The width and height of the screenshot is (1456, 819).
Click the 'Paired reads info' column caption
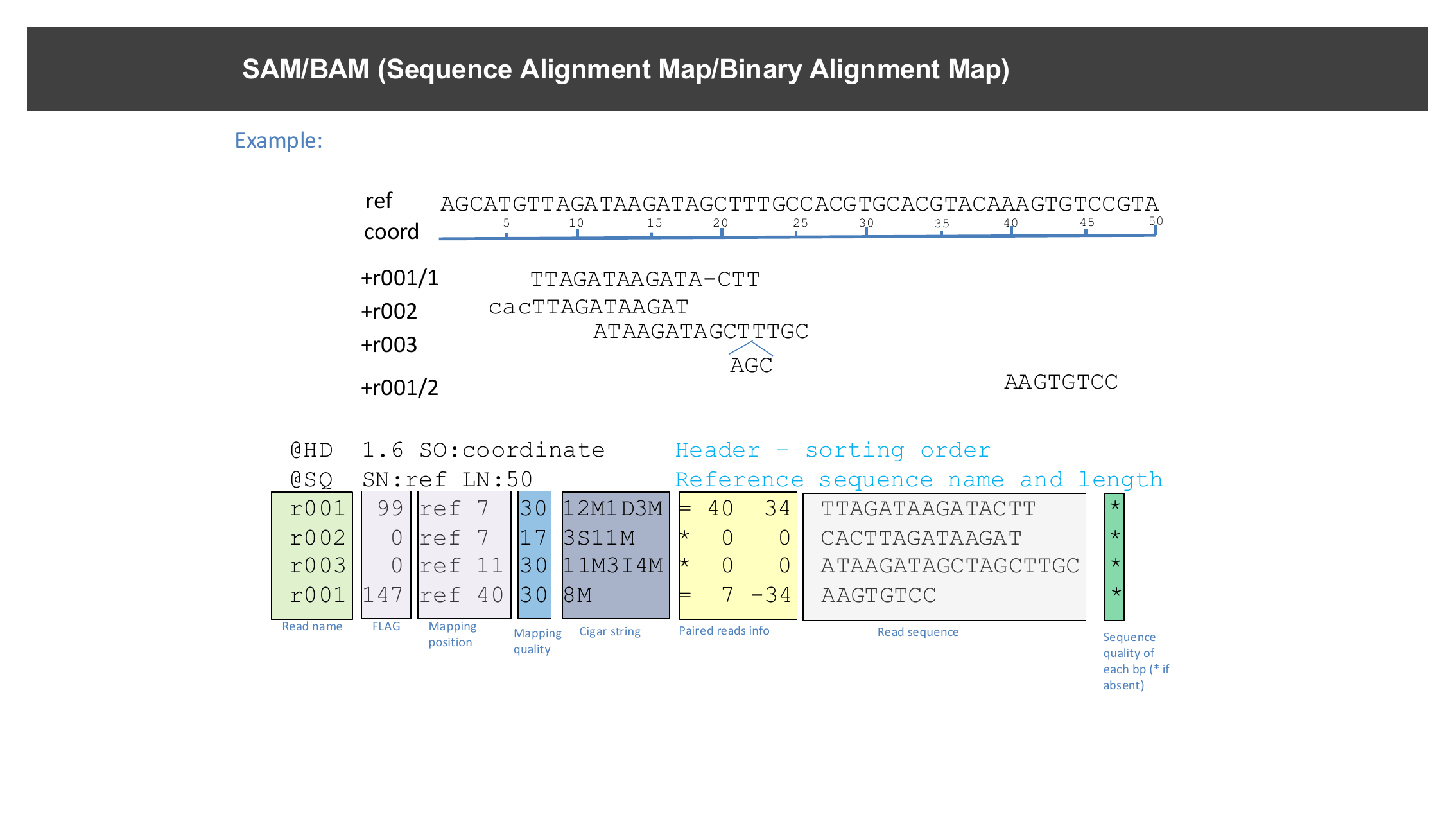point(724,631)
